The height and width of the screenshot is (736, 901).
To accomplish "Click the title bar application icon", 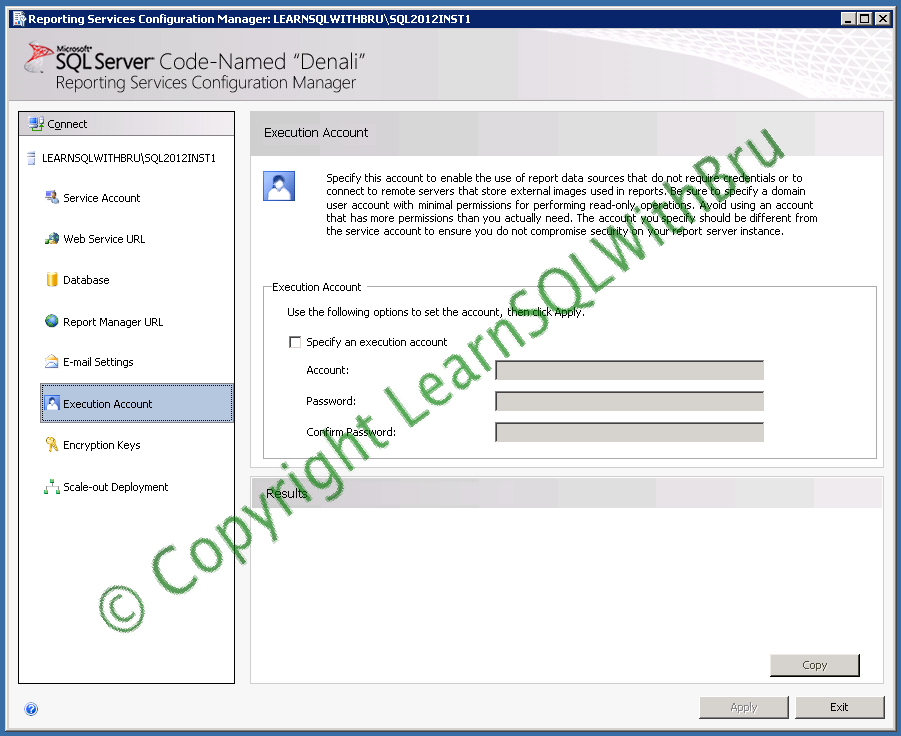I will [x=19, y=19].
